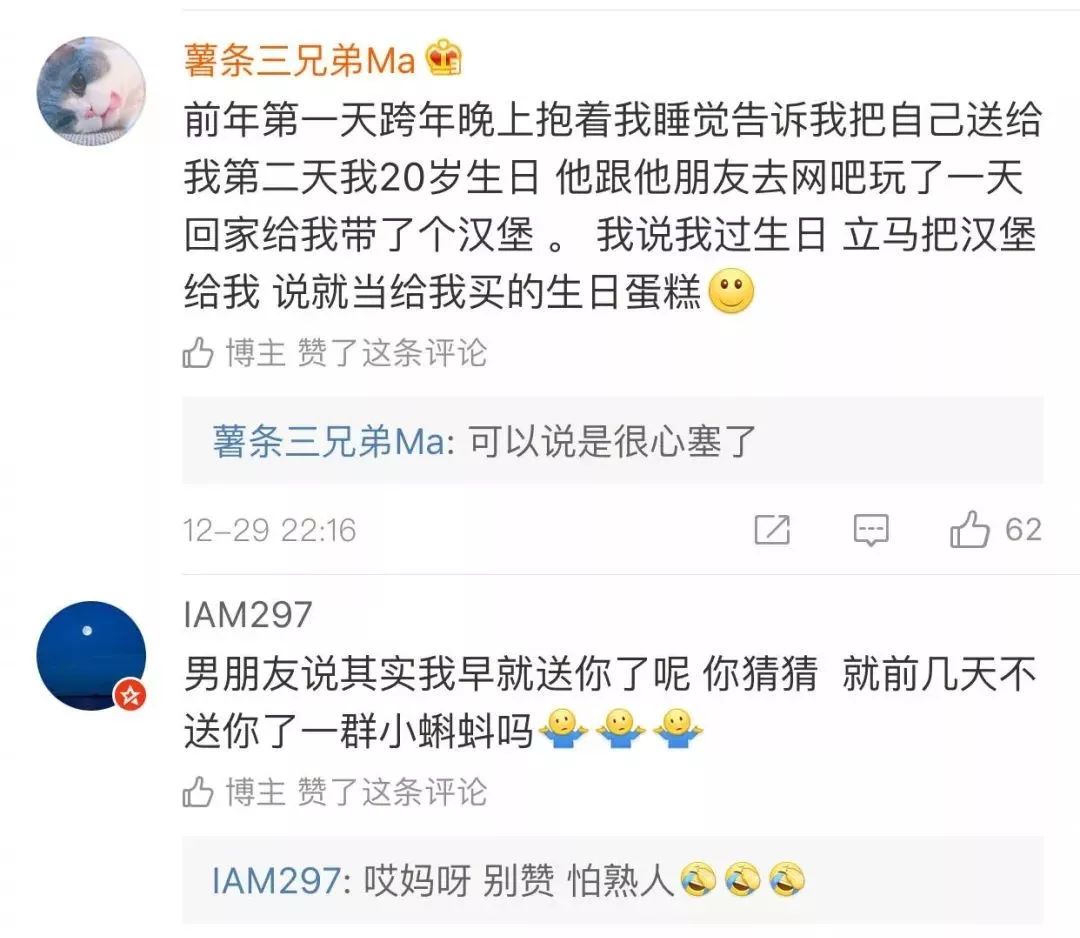1080x938 pixels.
Task: Open the 薯条三兄弟Ma username in orange
Action: (x=300, y=60)
